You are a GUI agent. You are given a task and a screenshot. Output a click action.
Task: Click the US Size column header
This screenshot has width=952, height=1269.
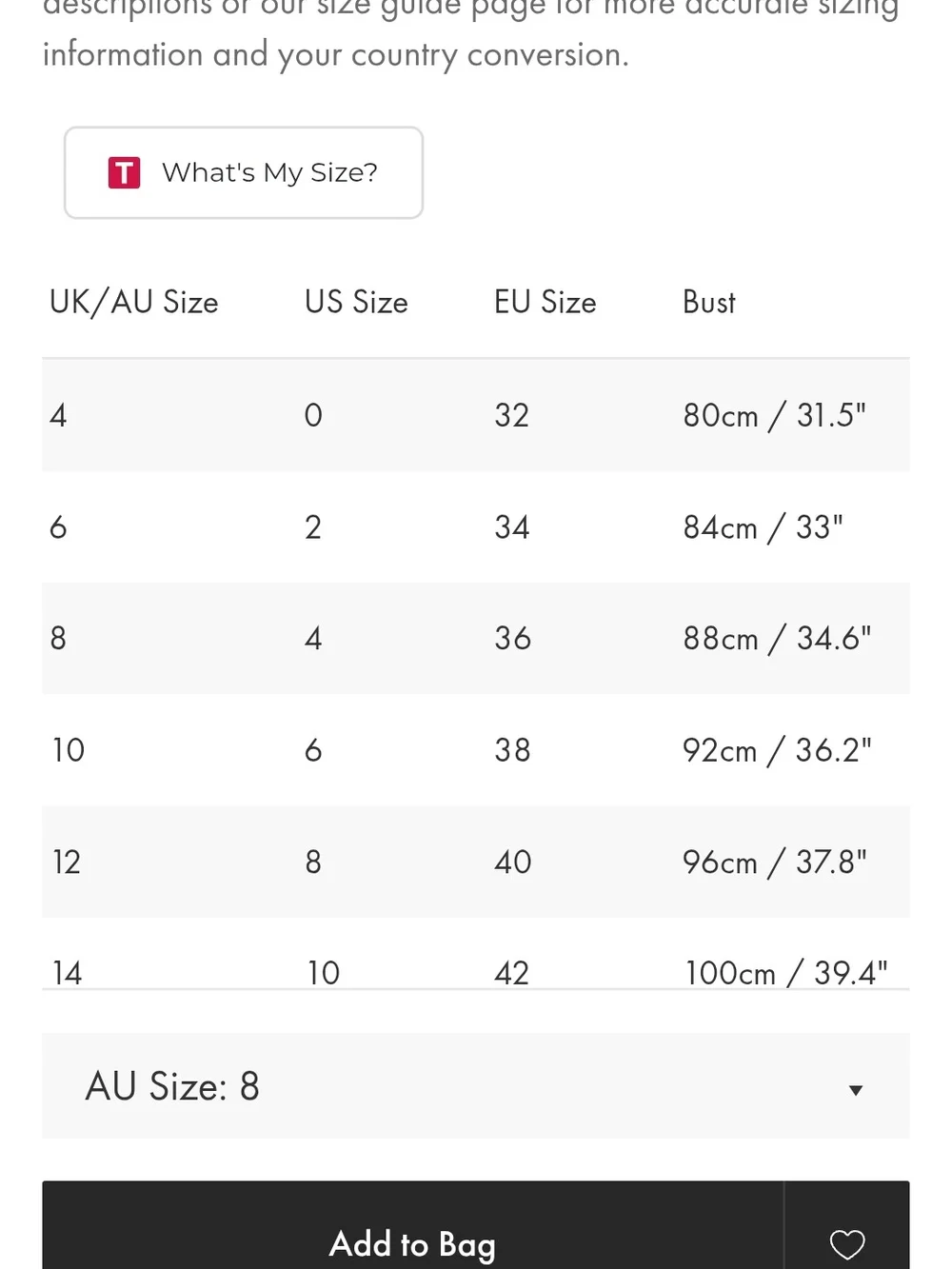(356, 303)
